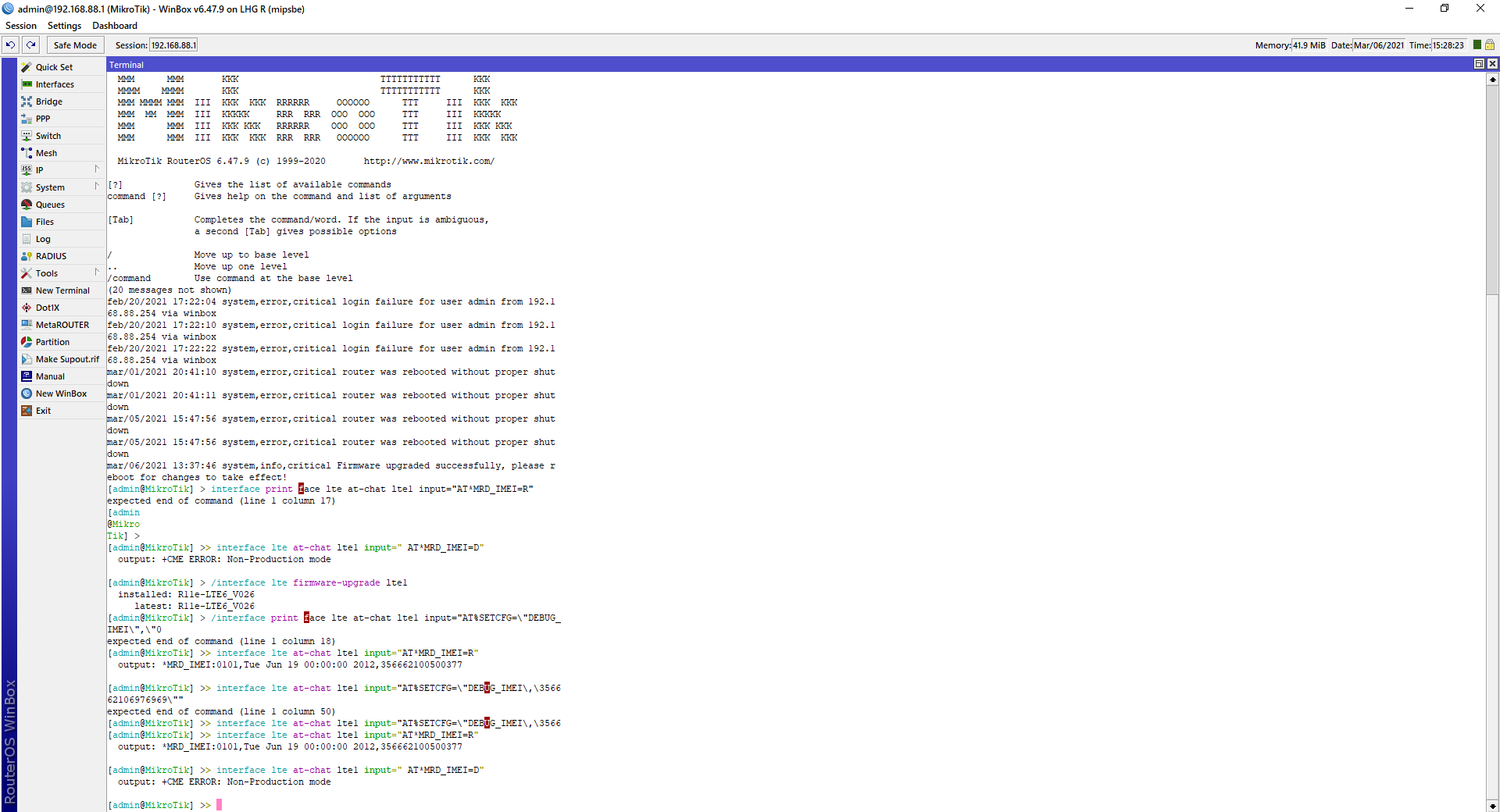
Task: Click the Memory value field
Action: (1309, 45)
